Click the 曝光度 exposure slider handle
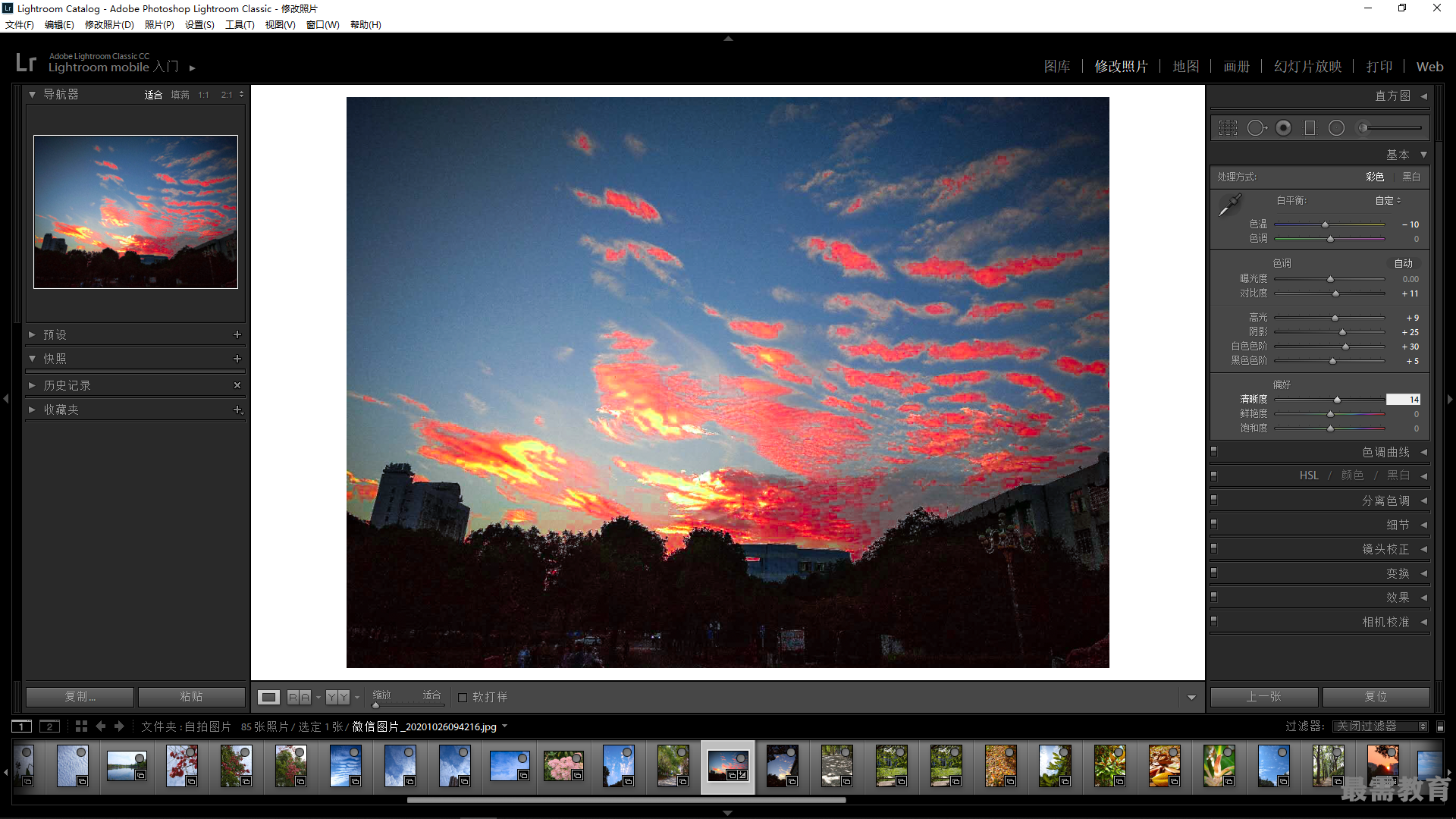This screenshot has height=819, width=1456. [1330, 280]
